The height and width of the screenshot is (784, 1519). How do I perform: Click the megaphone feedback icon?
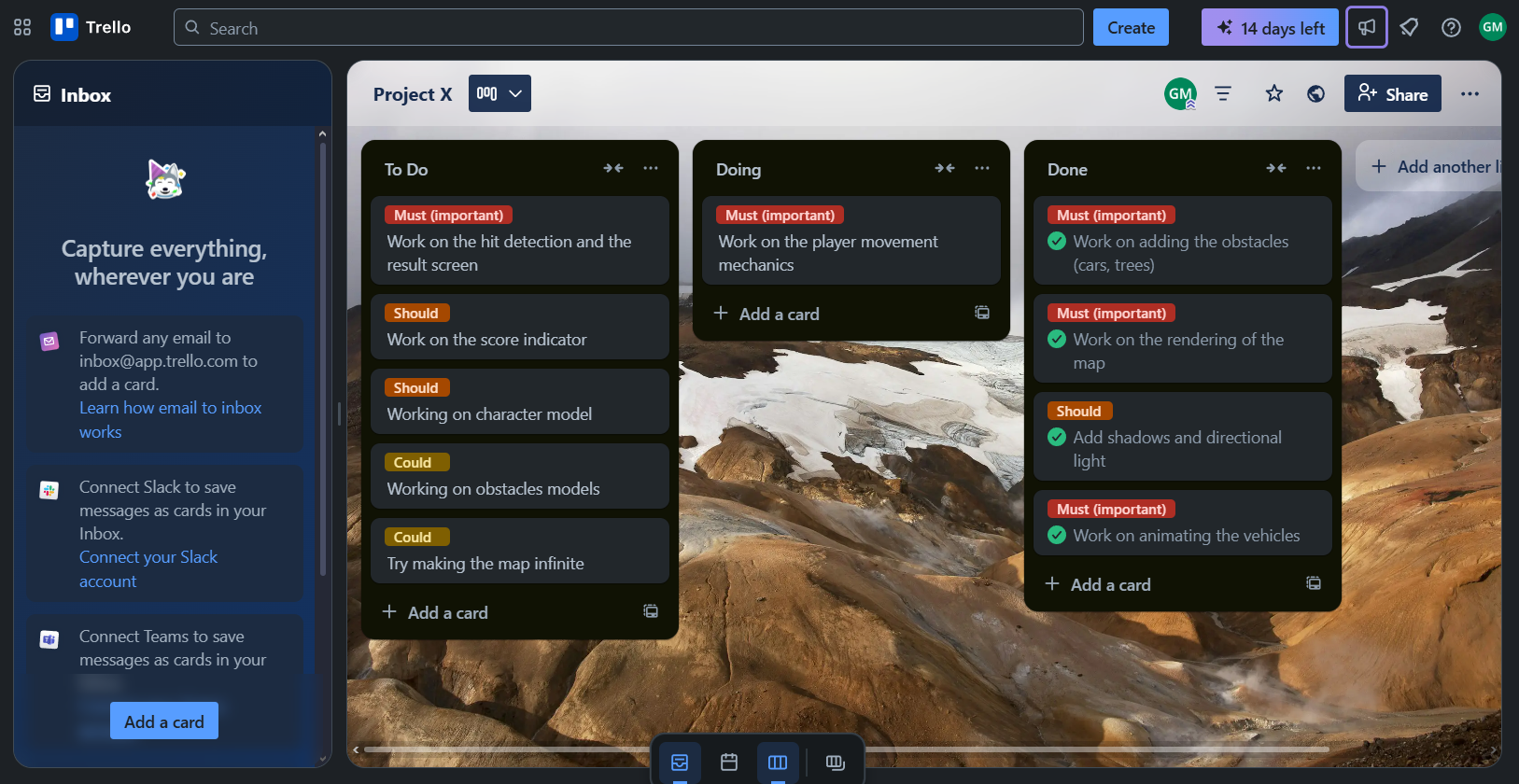[x=1367, y=28]
